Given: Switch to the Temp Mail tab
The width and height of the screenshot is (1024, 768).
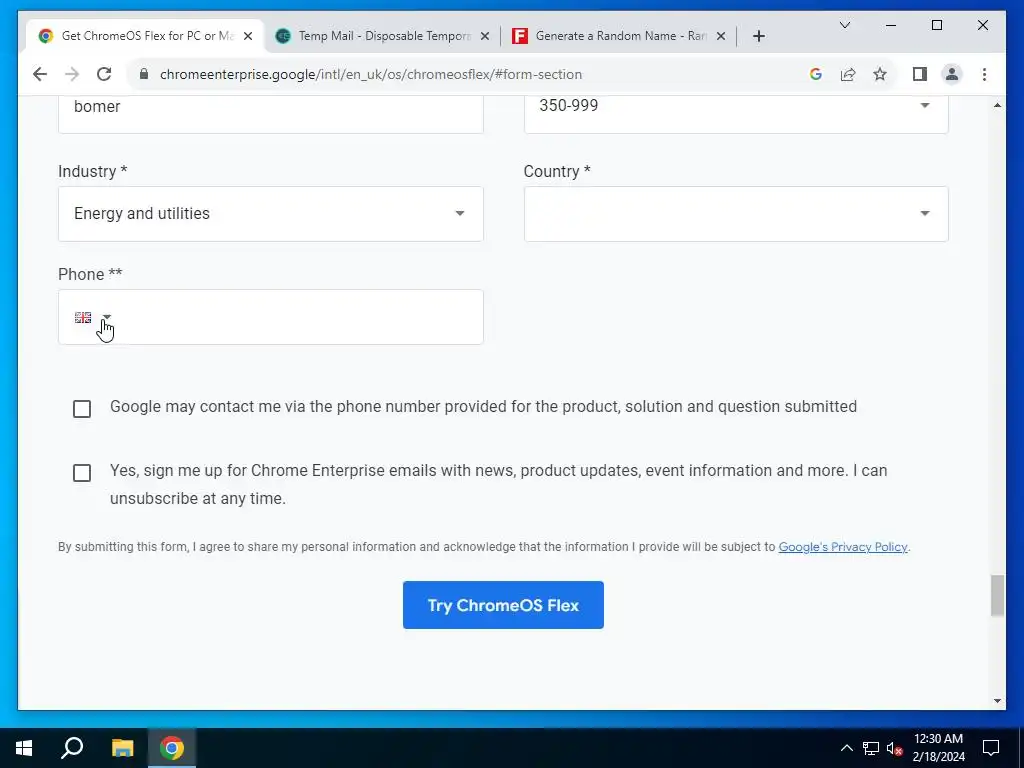Looking at the screenshot, I should coord(382,36).
